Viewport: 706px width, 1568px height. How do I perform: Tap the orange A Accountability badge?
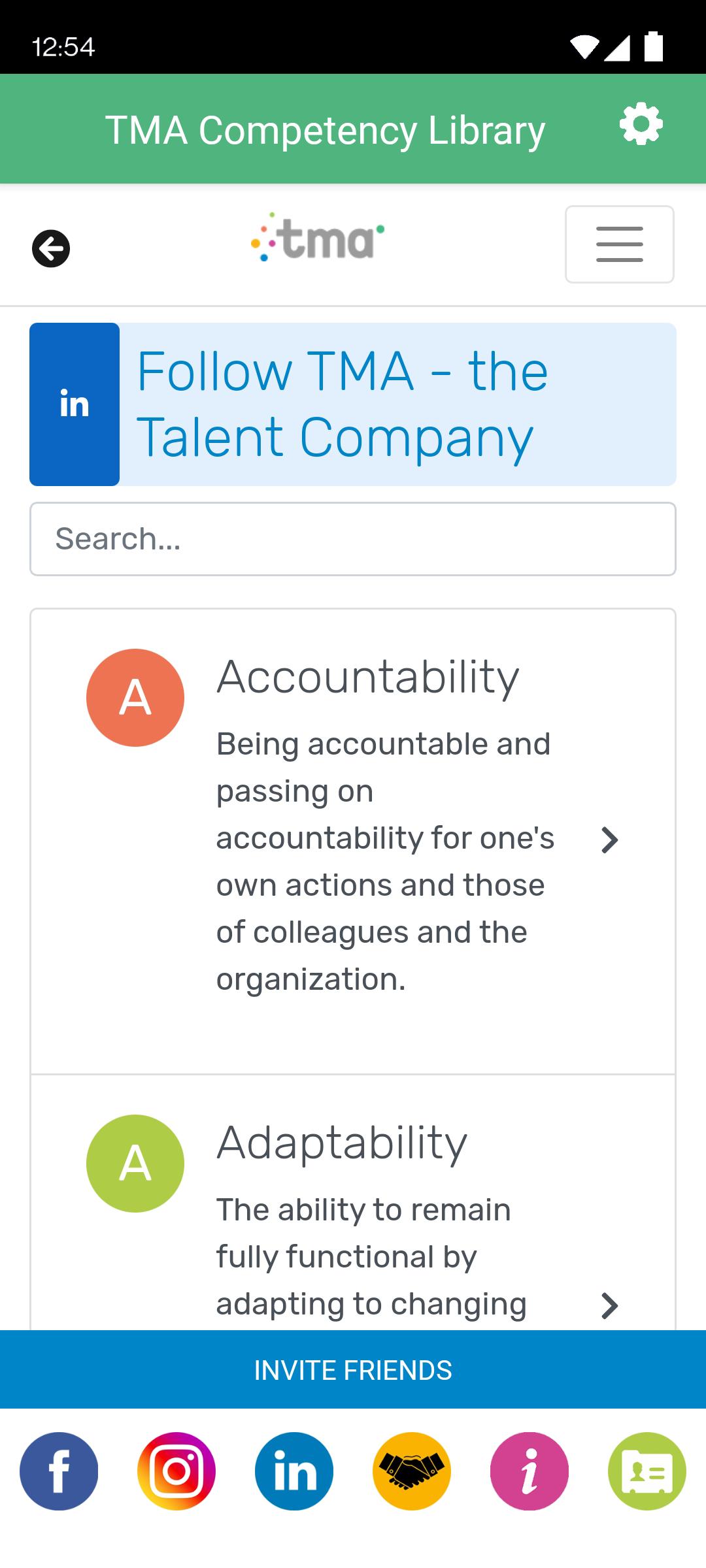[x=135, y=698]
